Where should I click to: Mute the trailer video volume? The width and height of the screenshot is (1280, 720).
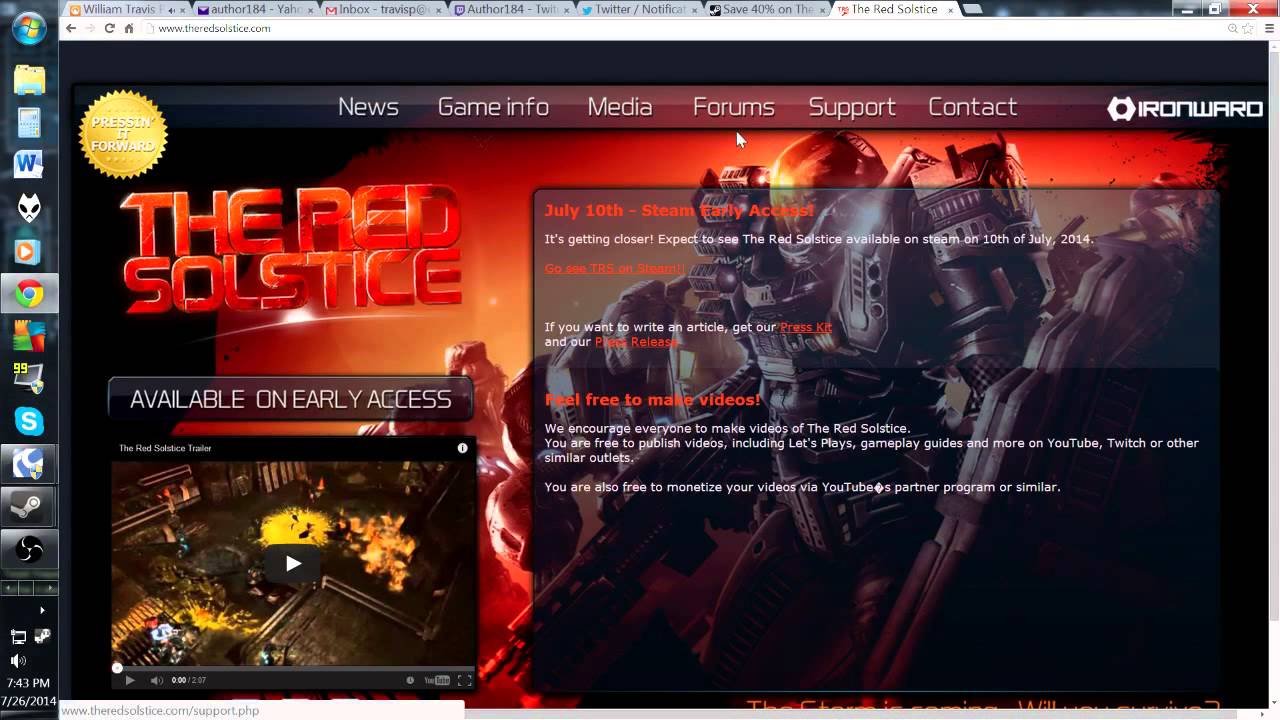pyautogui.click(x=156, y=680)
